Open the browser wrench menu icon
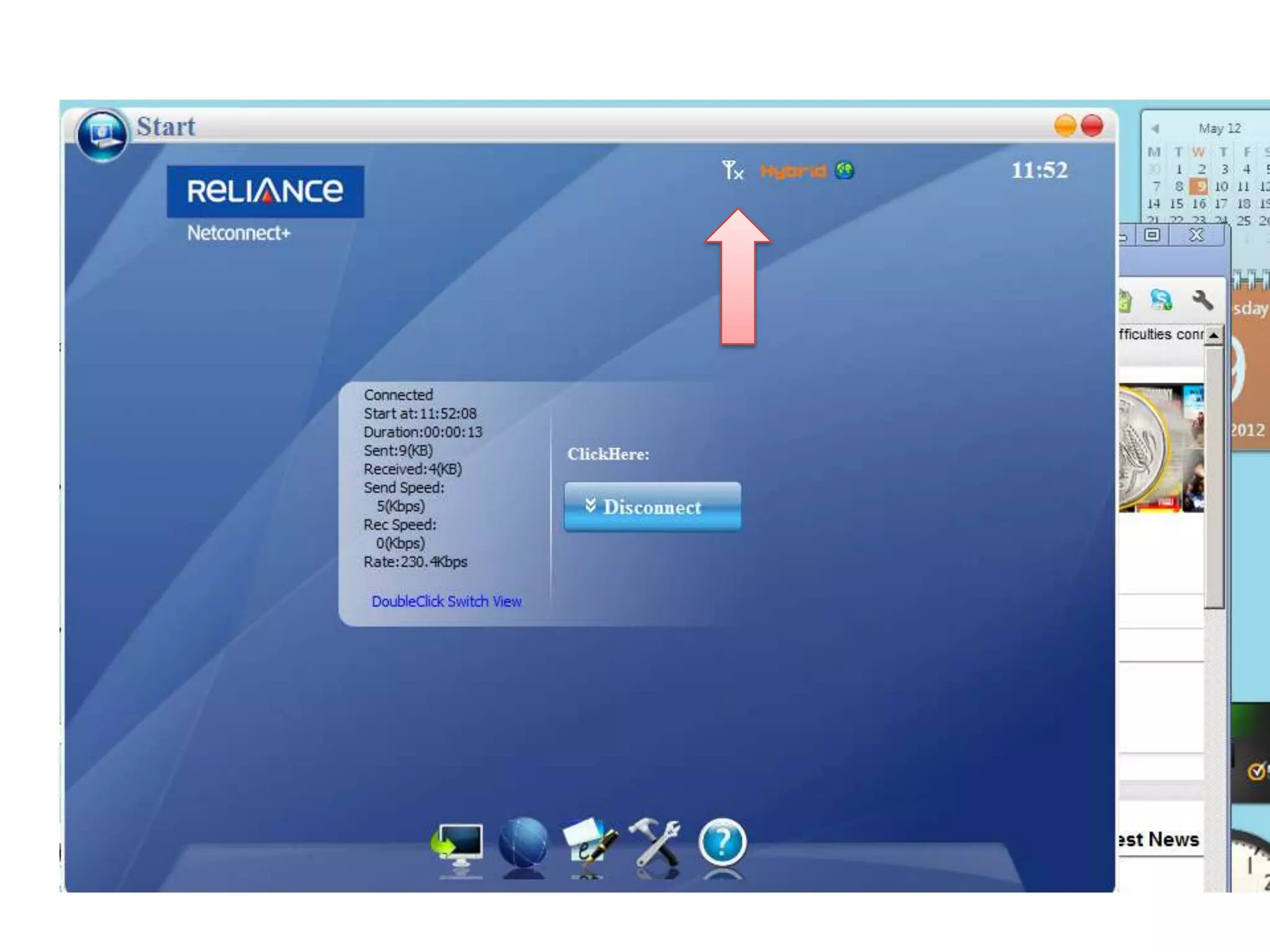The image size is (1270, 952). coord(1202,301)
